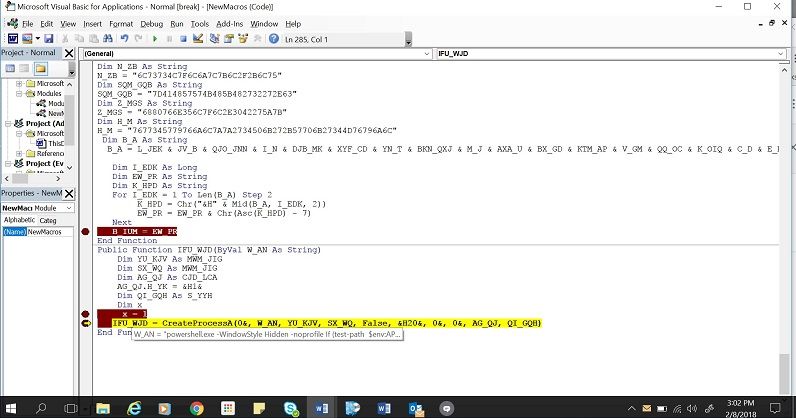Continue running with the green play icon

[155, 39]
